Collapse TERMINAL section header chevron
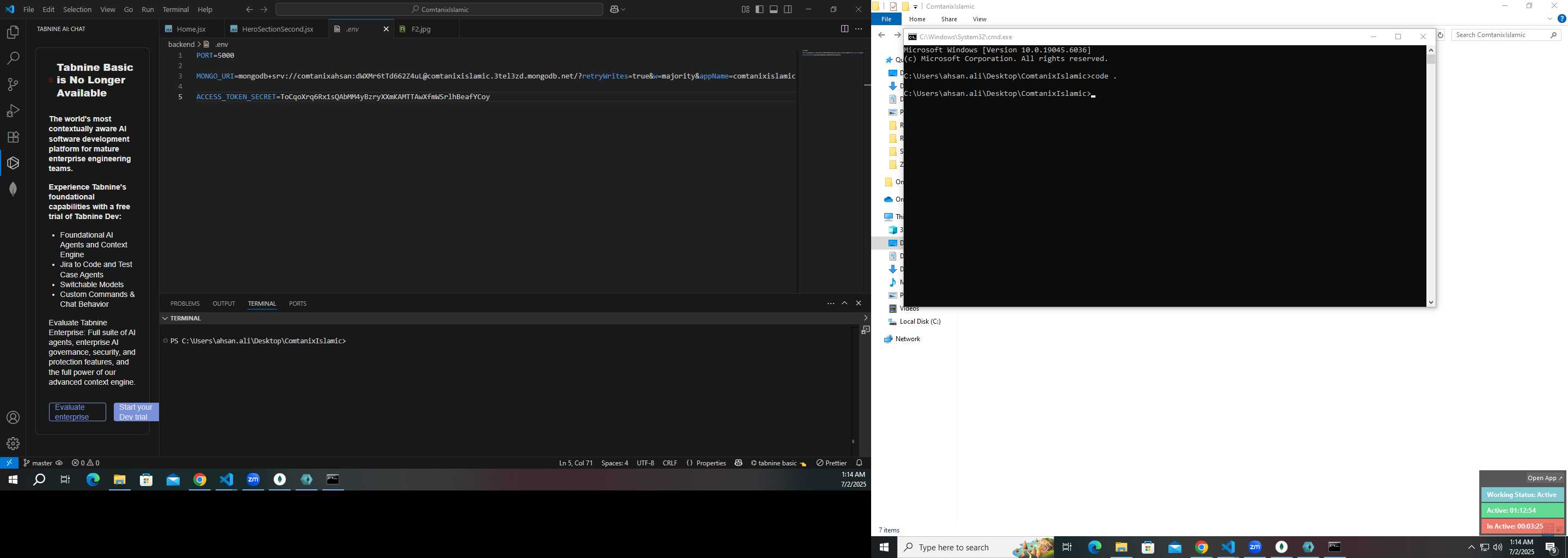Image resolution: width=1568 pixels, height=558 pixels. (x=165, y=319)
